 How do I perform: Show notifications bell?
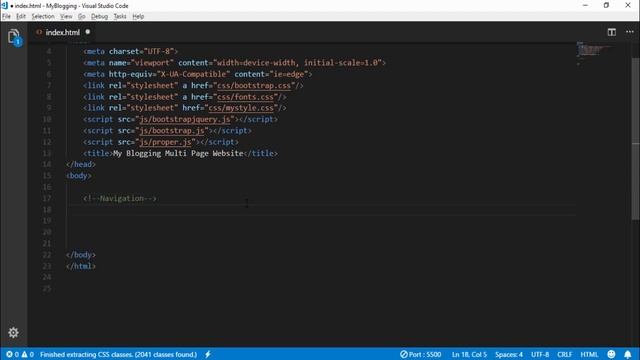pyautogui.click(x=628, y=354)
